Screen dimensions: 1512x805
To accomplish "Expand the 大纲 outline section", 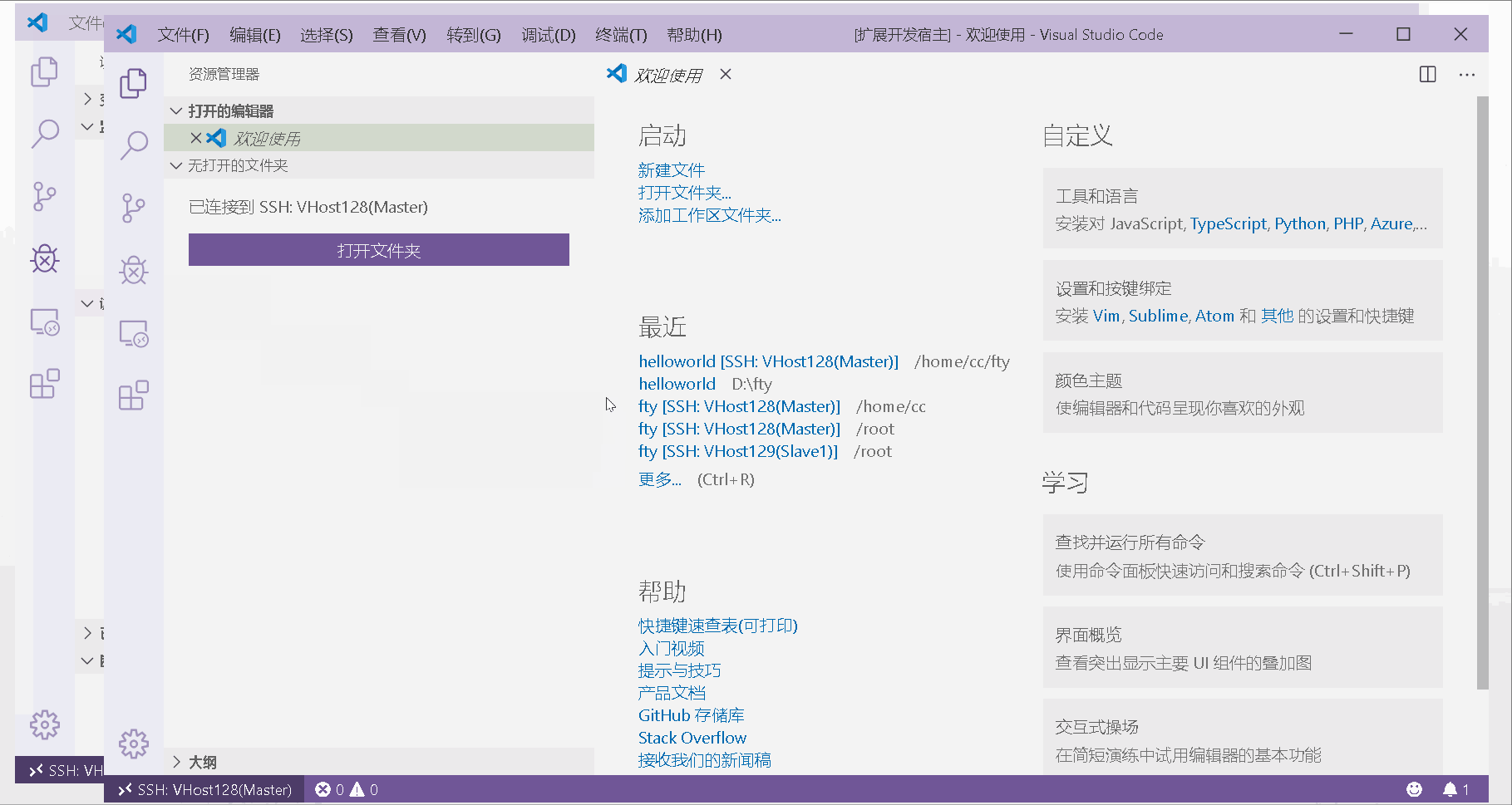I will click(379, 762).
